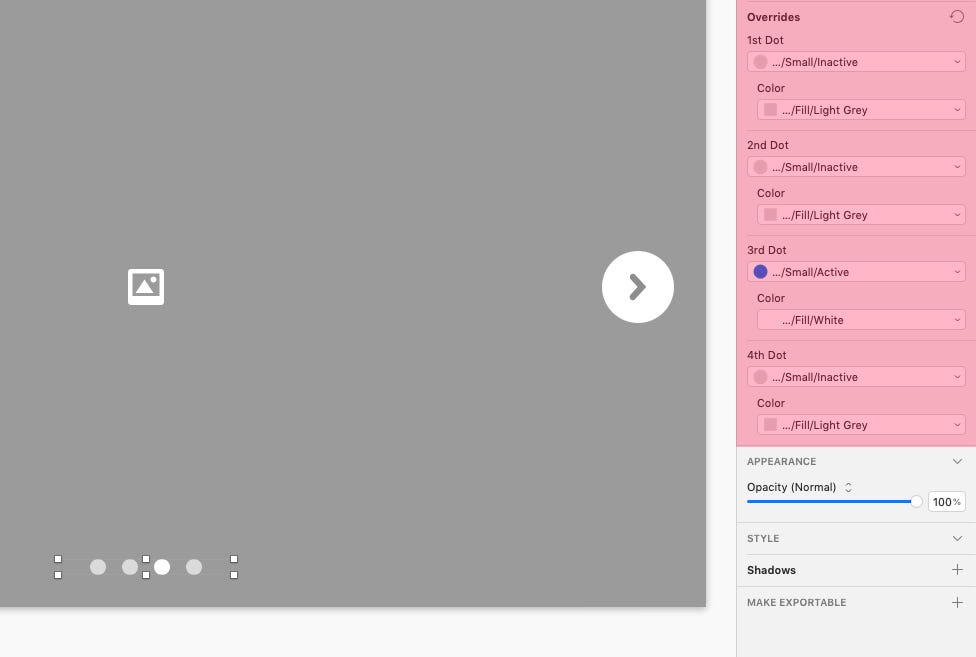976x657 pixels.
Task: Open the 1st Dot Color dropdown
Action: click(x=861, y=110)
